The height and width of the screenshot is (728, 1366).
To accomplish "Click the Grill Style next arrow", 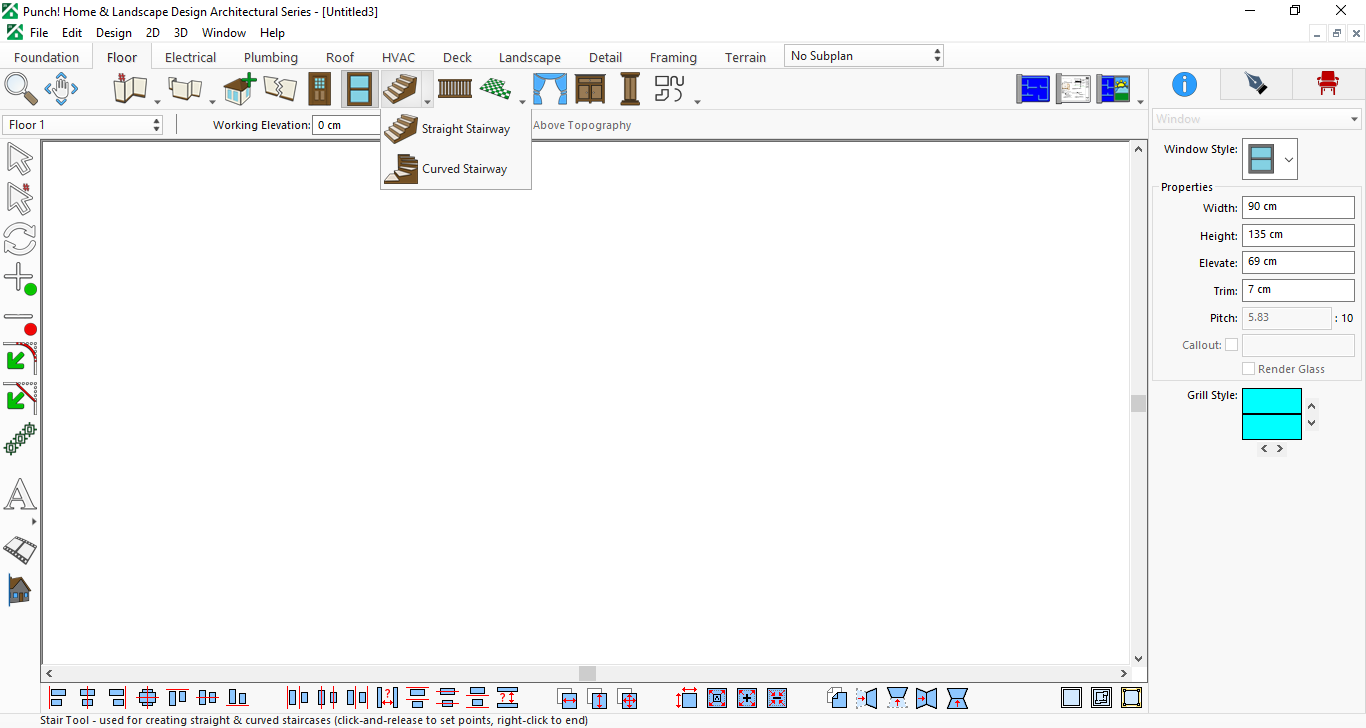I will 1279,449.
